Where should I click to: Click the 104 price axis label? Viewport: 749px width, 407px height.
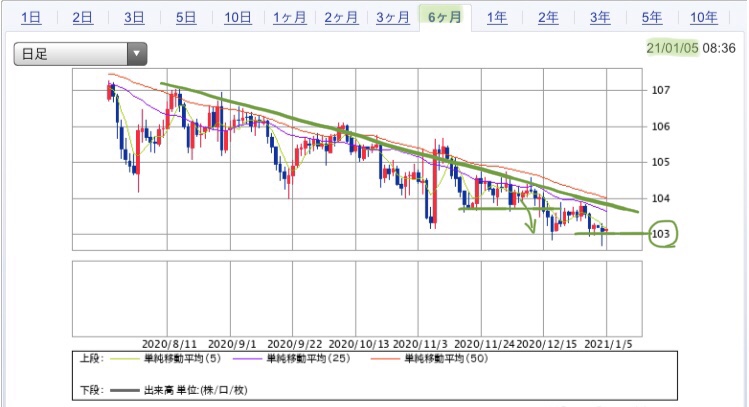click(661, 198)
